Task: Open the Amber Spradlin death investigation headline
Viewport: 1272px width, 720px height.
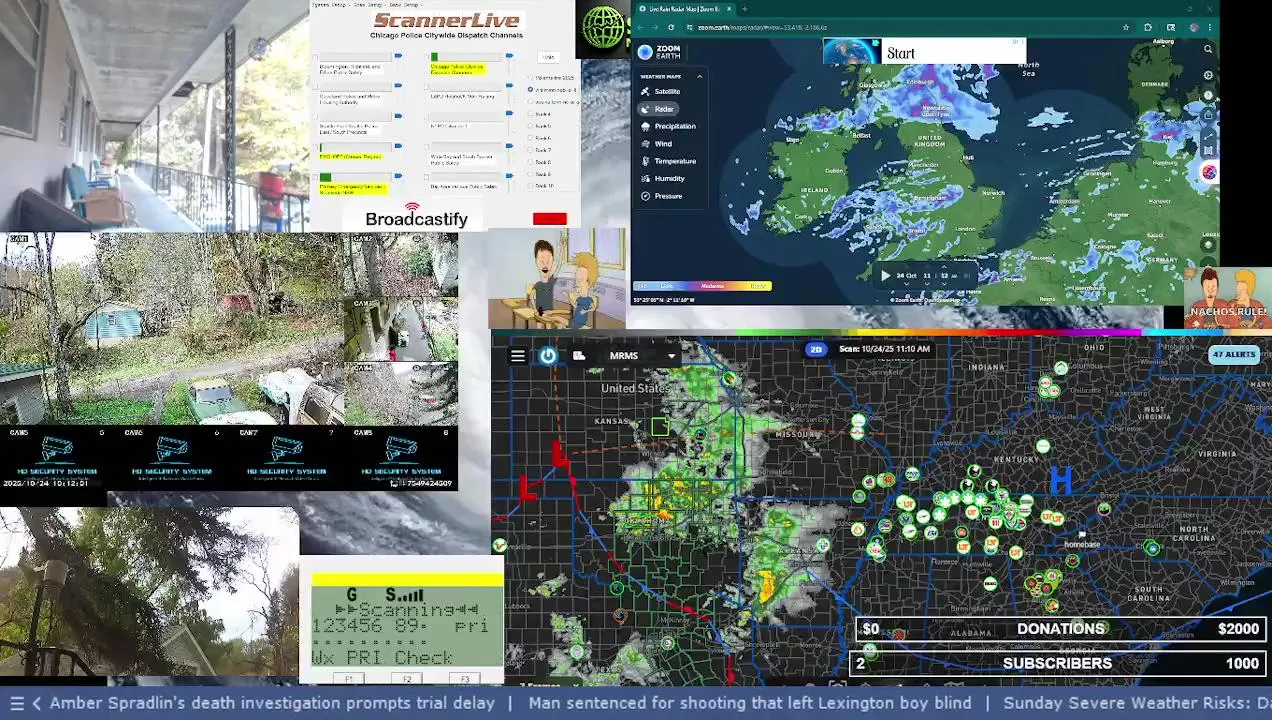Action: coord(272,703)
